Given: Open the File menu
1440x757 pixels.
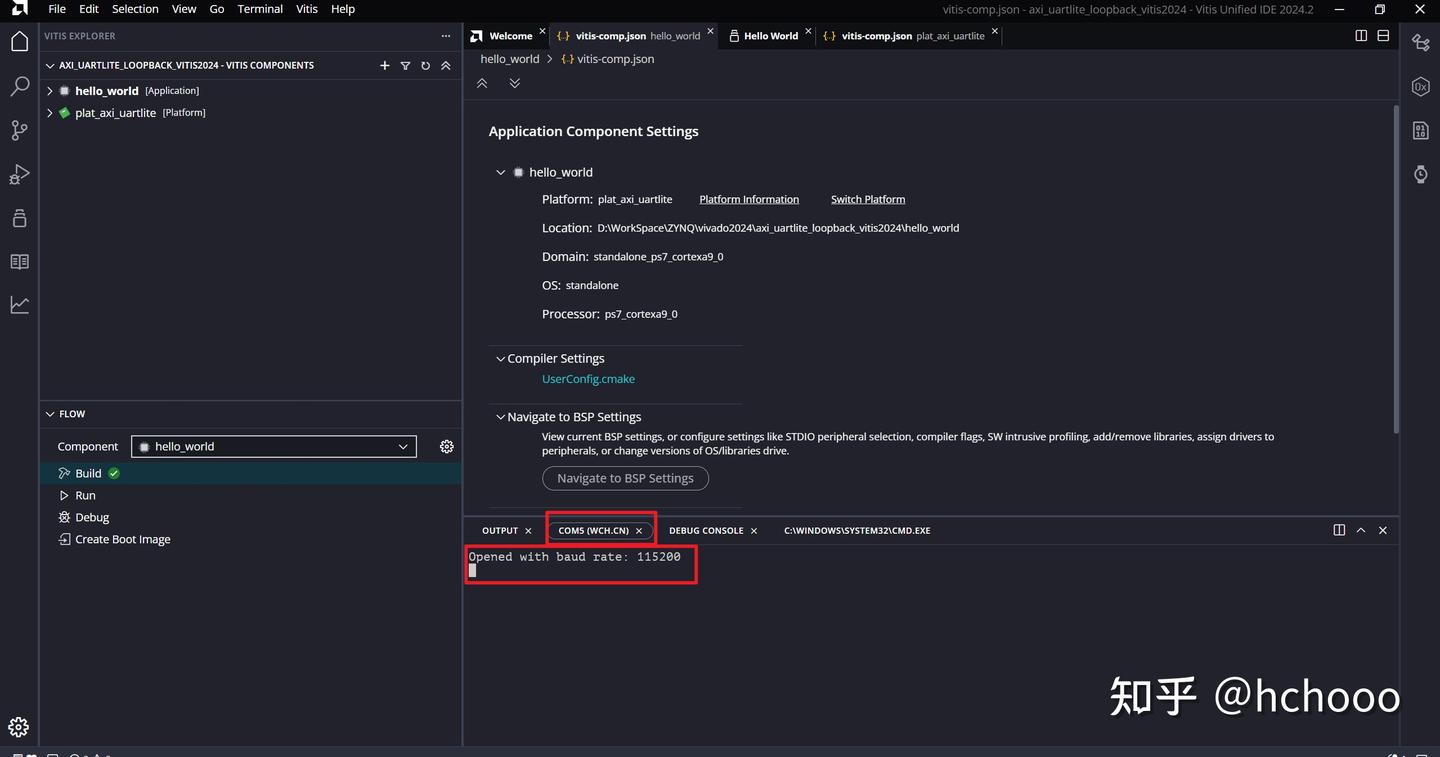Looking at the screenshot, I should click(x=57, y=9).
